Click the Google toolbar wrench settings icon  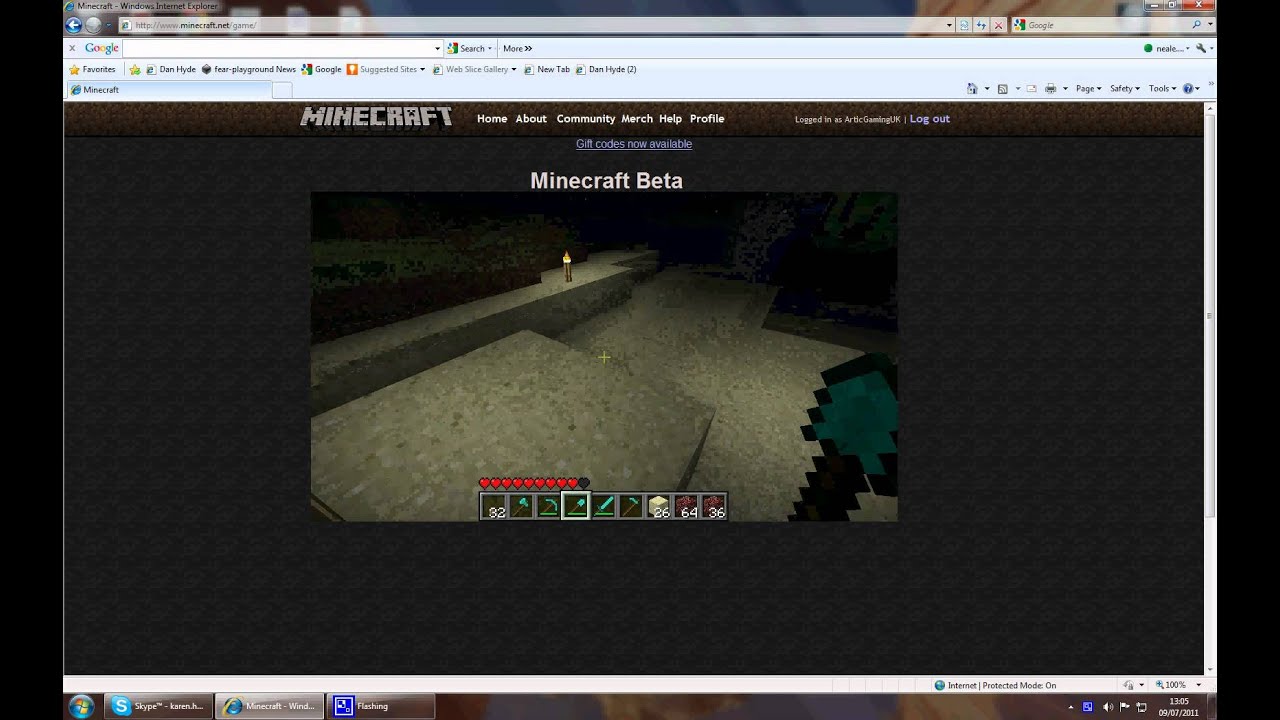point(1201,48)
